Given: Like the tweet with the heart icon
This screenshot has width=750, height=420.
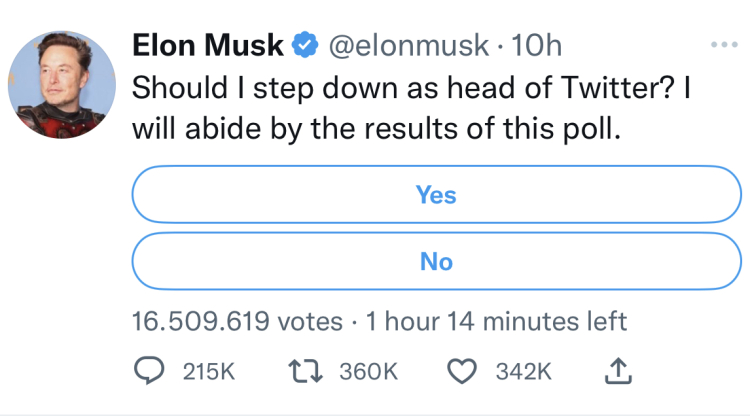Looking at the screenshot, I should pyautogui.click(x=460, y=371).
